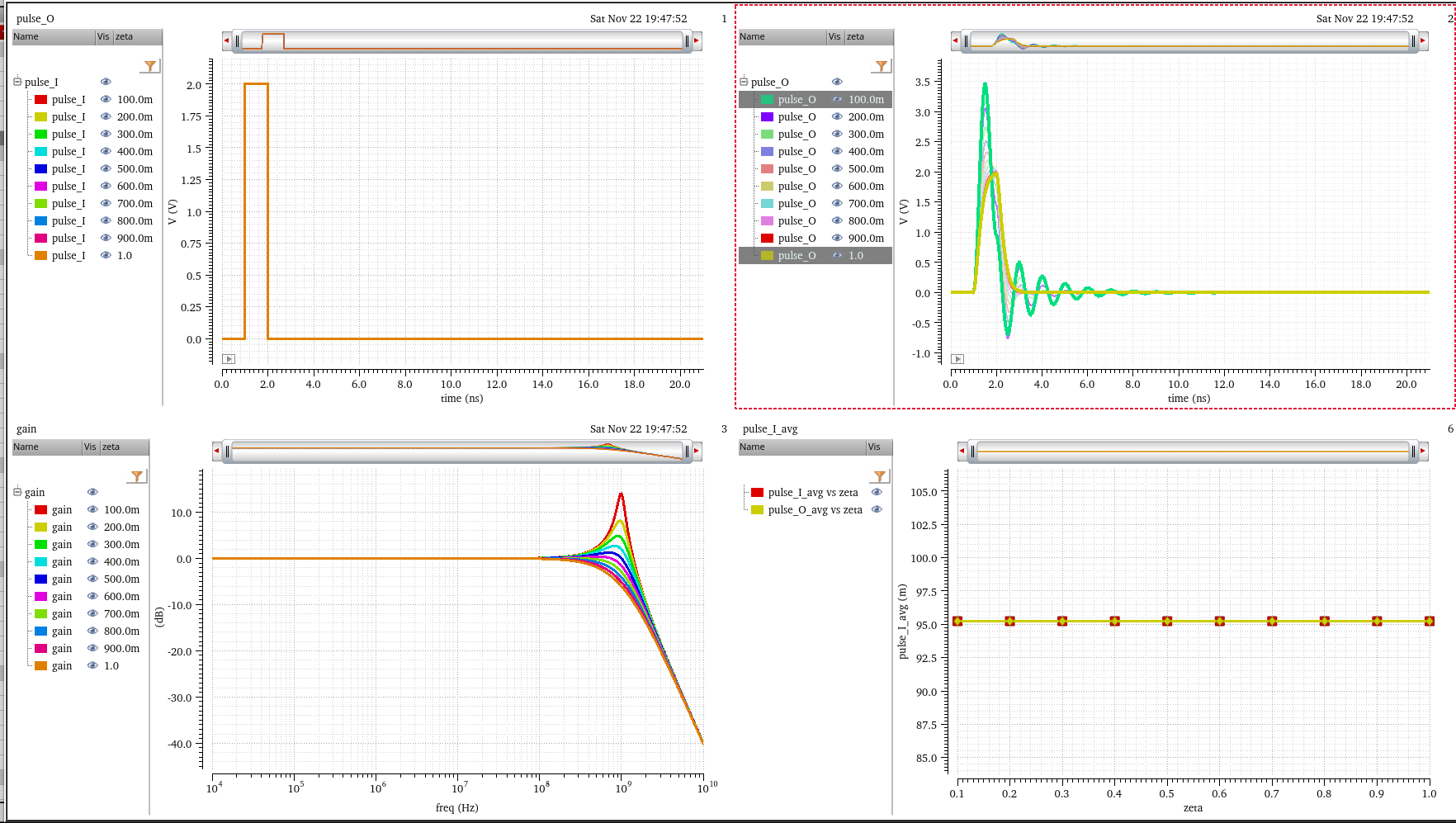Click the zeta column header in the gain panel
This screenshot has height=823, width=1456.
click(122, 447)
